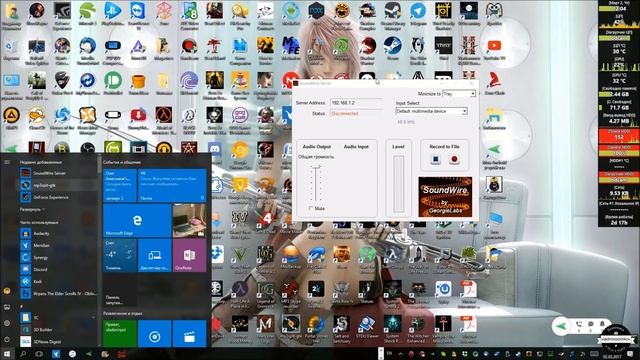Open the Movies & TV clapperboard tile
640x360 pixels.
[189, 334]
